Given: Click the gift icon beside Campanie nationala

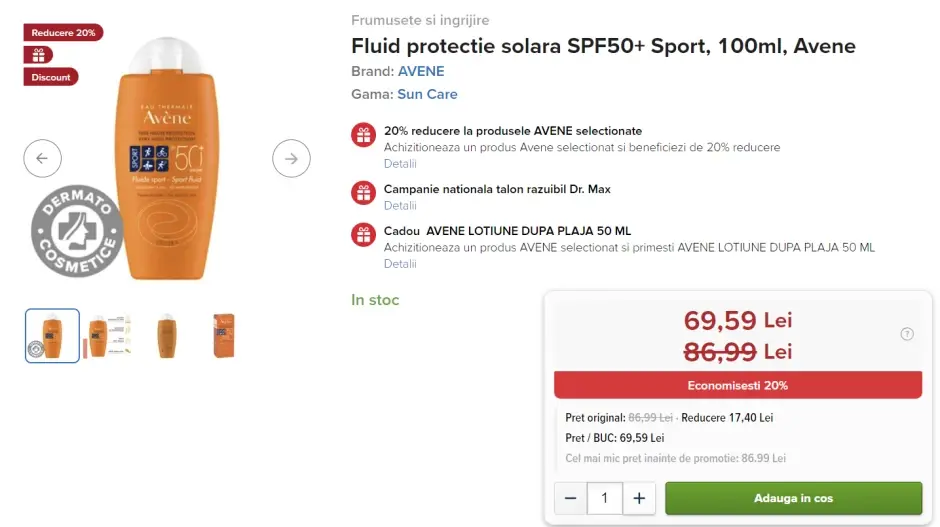Looking at the screenshot, I should (363, 193).
